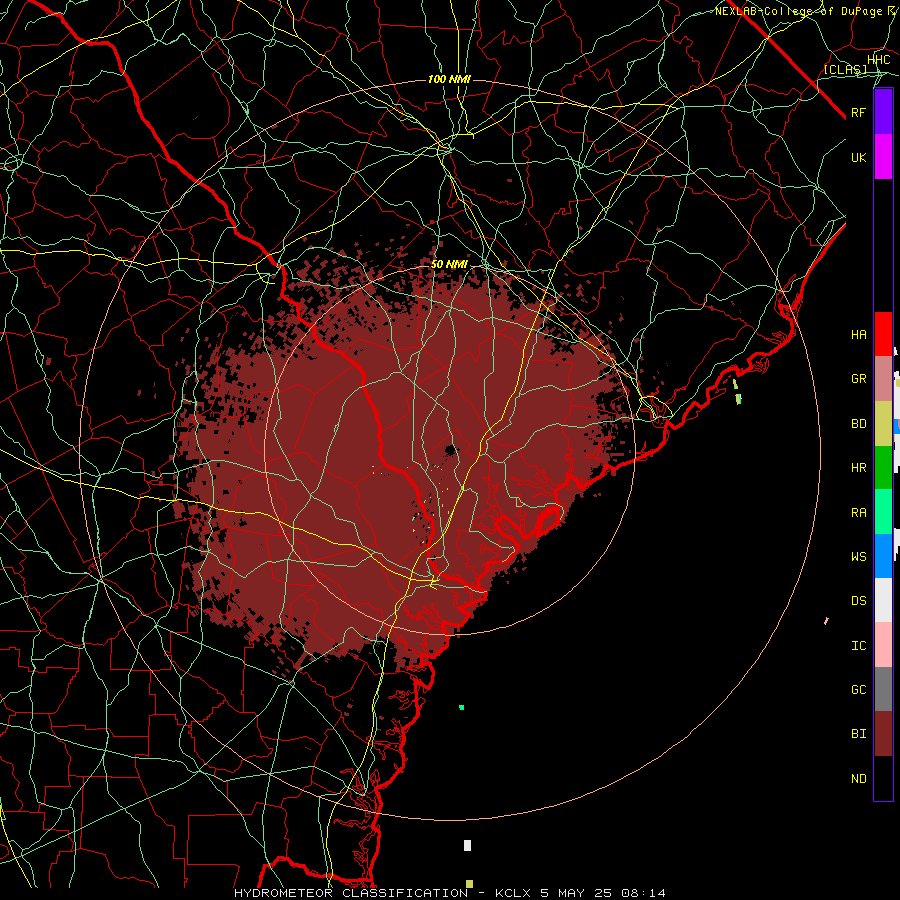Click the BI legend label

859,734
